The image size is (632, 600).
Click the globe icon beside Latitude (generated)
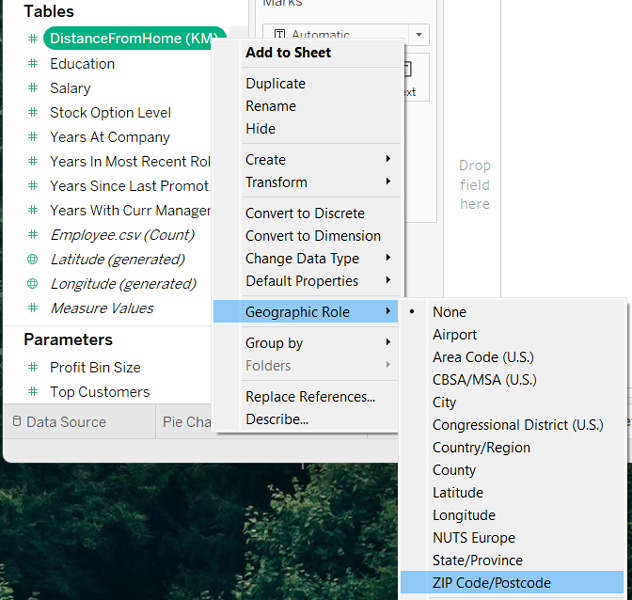[32, 260]
